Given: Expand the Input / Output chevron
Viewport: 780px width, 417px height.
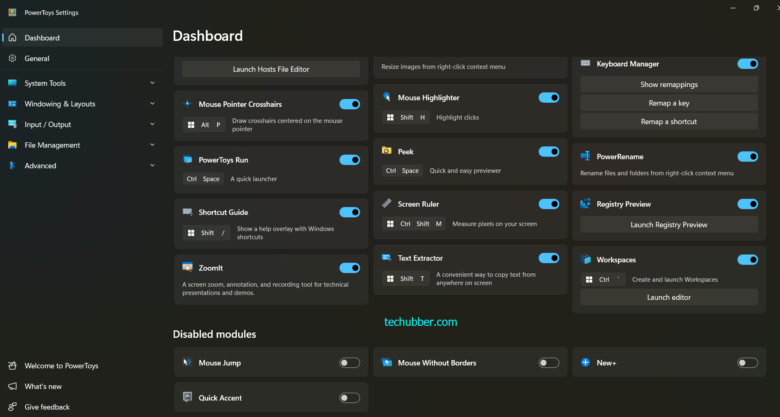Looking at the screenshot, I should click(x=152, y=124).
